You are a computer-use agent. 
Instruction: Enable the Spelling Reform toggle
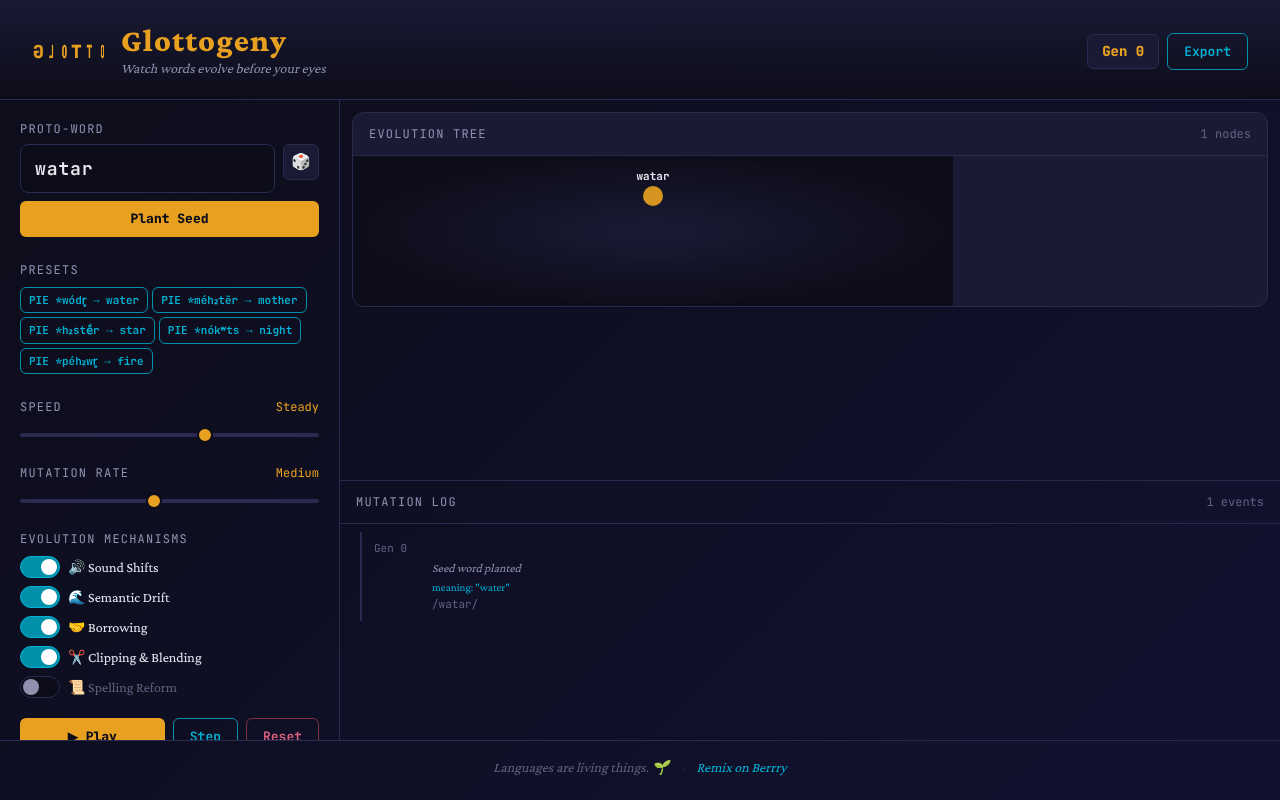[40, 687]
